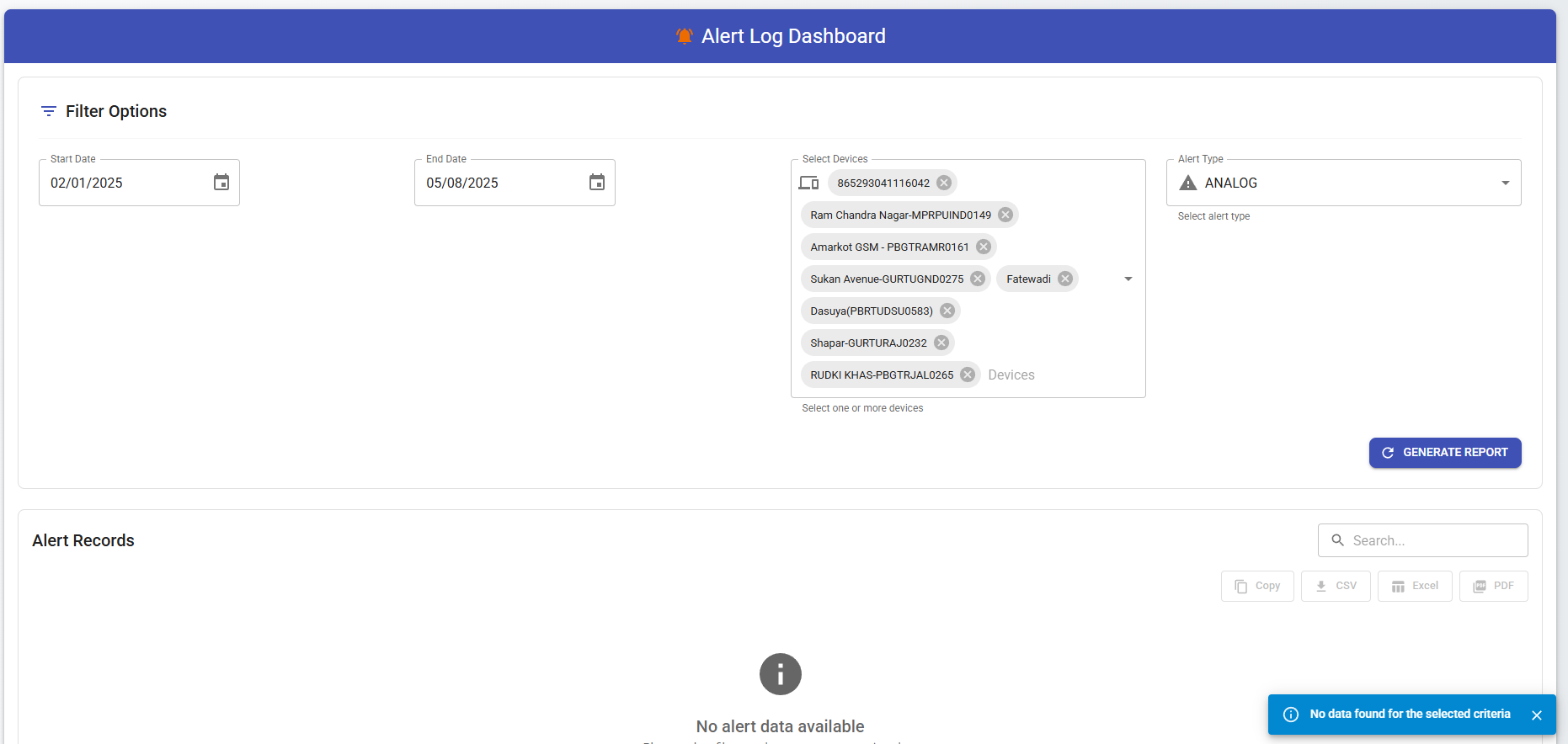Click the Generate Report button
Screen dimensions: 1568x744
(x=1445, y=453)
